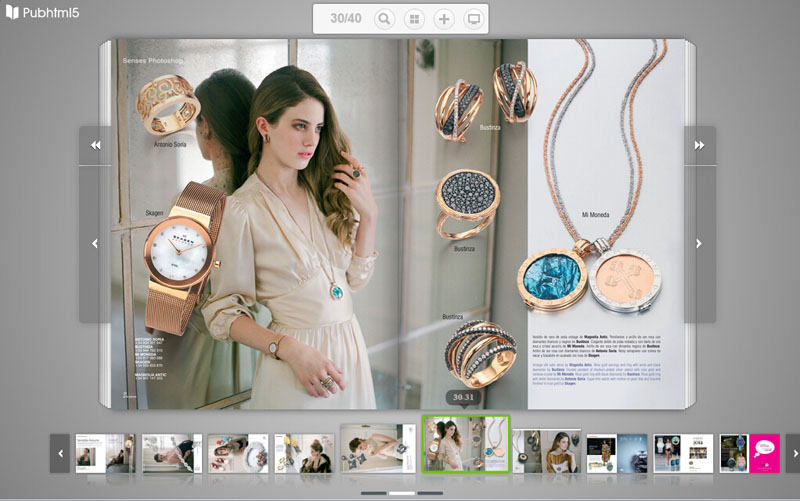The image size is (800, 501).
Task: Click the plus zoom-in icon
Action: click(x=444, y=19)
